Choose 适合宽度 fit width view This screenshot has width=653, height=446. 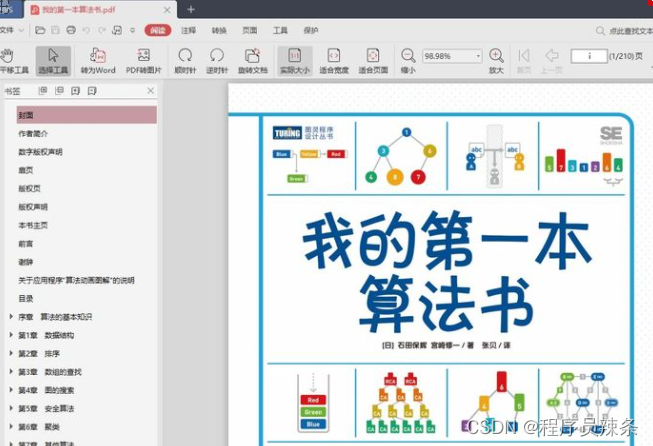334,61
